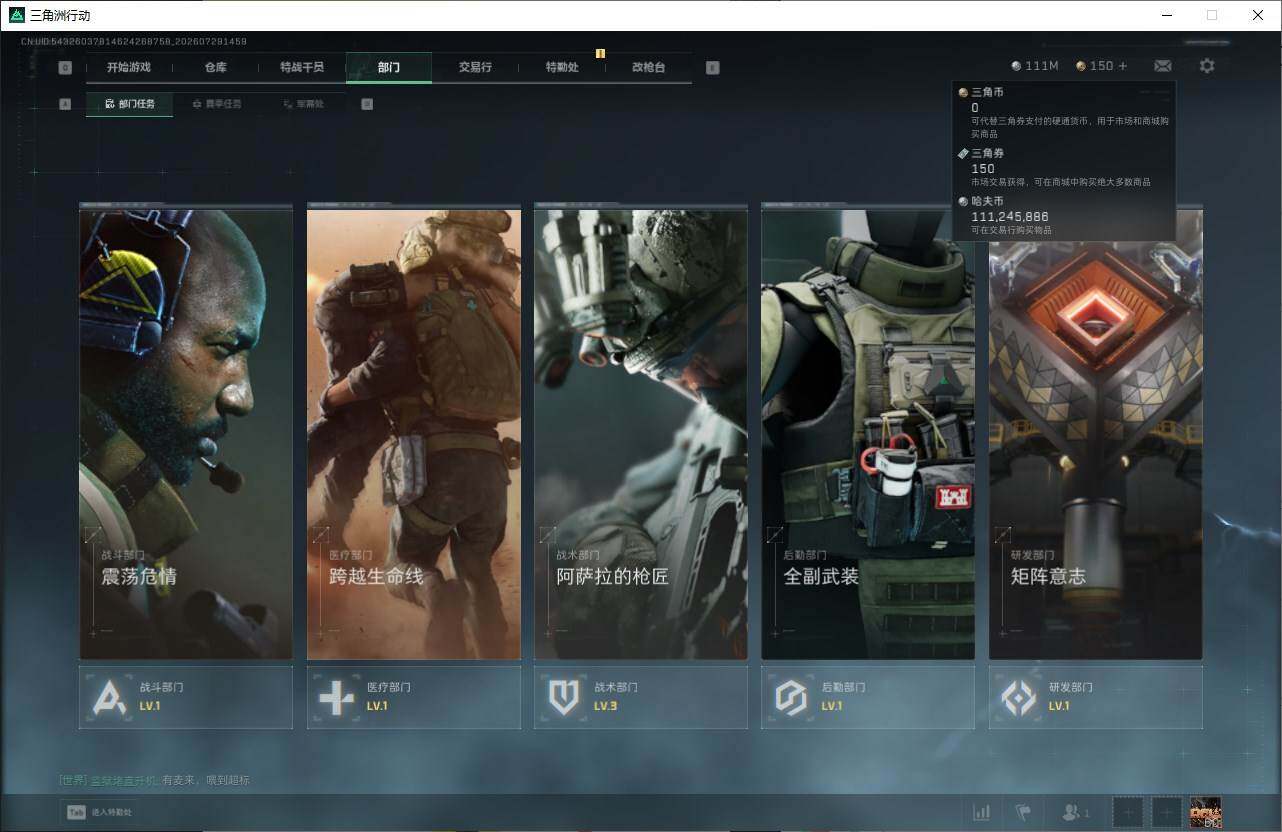The height and width of the screenshot is (832, 1282).
Task: Click the yellow notification badge above 特勤处
Action: click(600, 53)
